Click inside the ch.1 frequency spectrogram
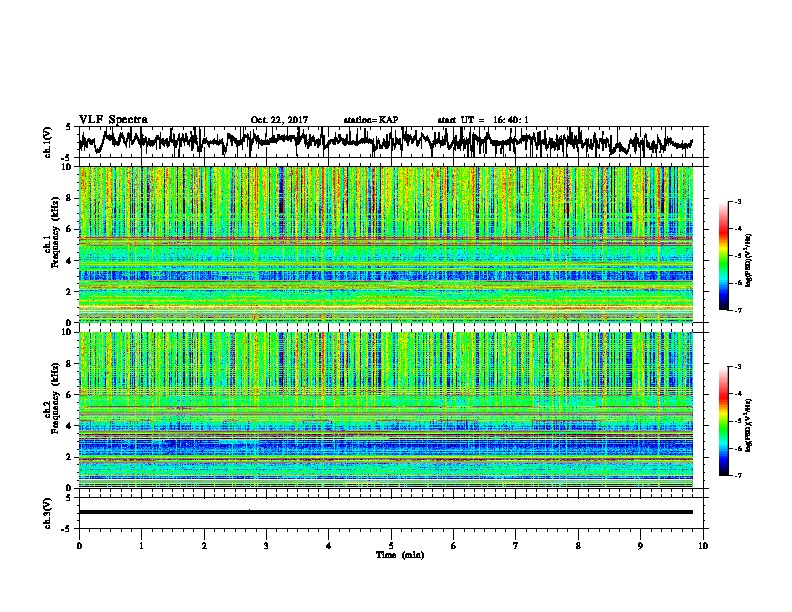Screen dimensions: 792x612 (x=386, y=244)
